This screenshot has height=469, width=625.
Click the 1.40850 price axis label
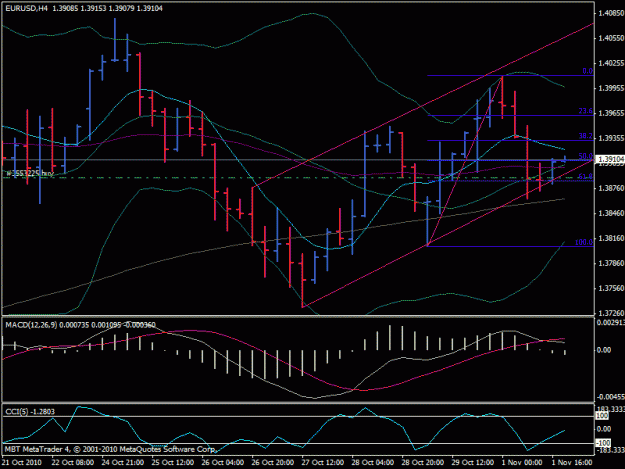(611, 13)
